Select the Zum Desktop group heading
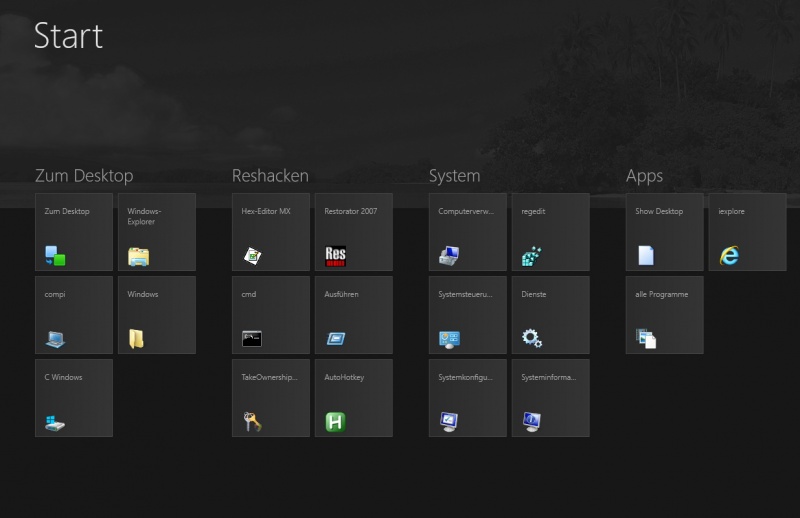Image resolution: width=800 pixels, height=518 pixels. click(84, 176)
